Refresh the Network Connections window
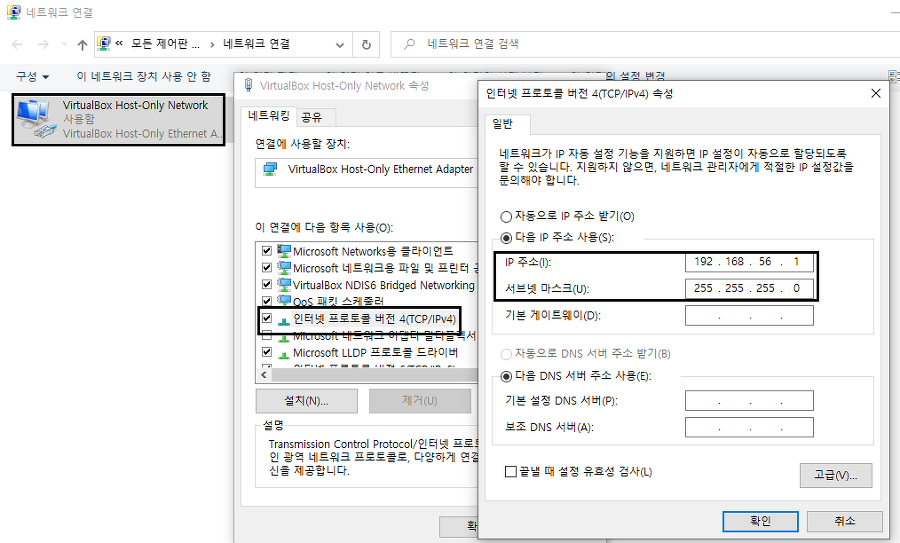This screenshot has width=900, height=543. click(366, 44)
